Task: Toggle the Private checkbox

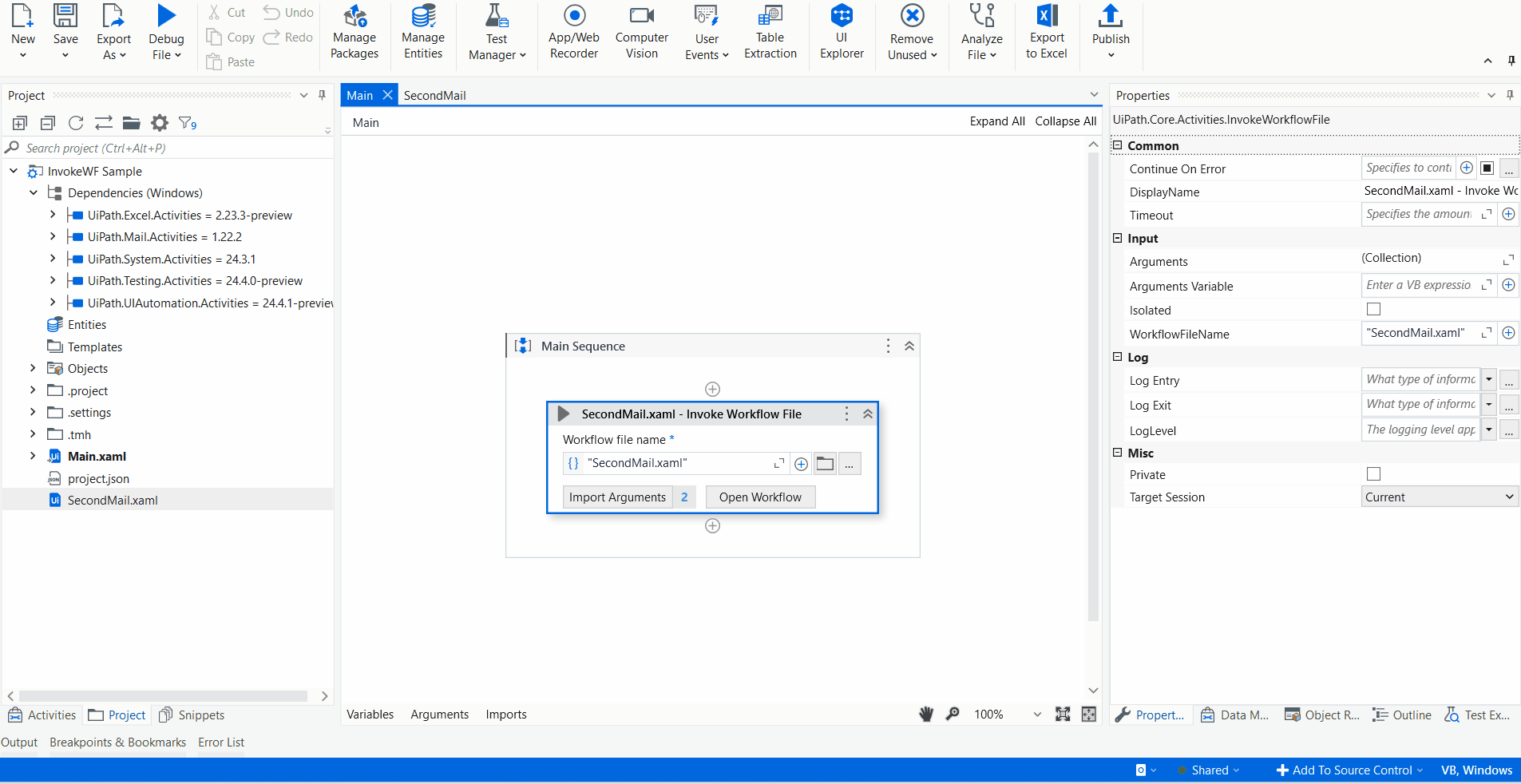Action: [1373, 474]
